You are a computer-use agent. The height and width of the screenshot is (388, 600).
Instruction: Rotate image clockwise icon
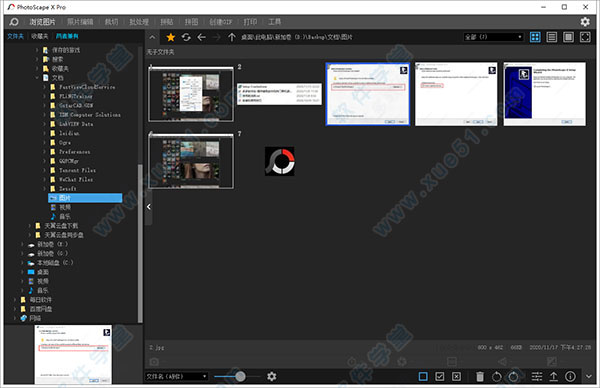click(513, 377)
